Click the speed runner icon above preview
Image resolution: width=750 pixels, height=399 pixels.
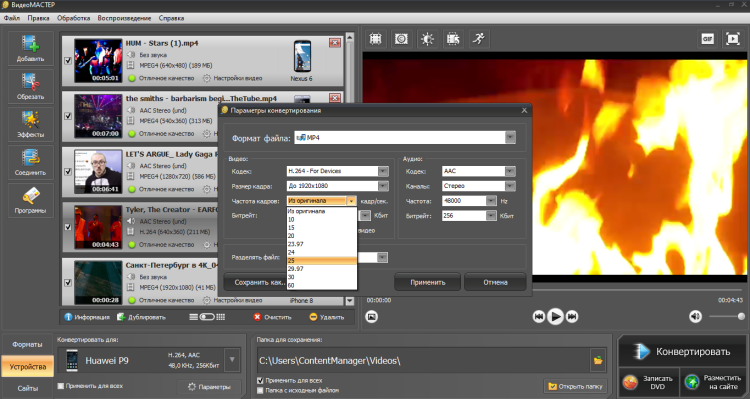pos(478,39)
